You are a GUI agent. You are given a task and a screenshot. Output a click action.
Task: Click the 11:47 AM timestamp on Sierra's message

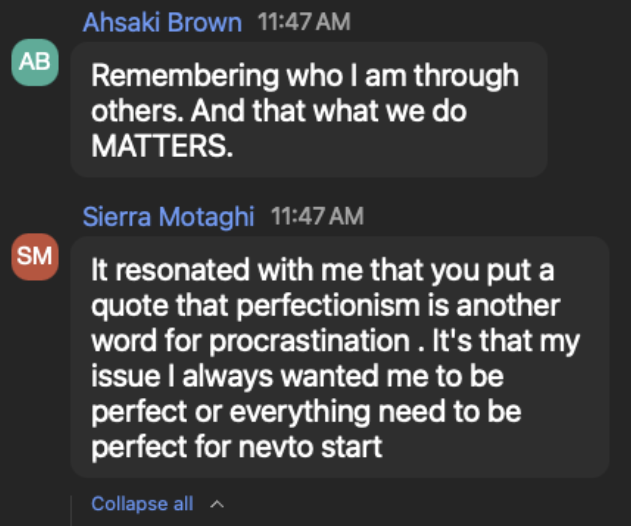[317, 216]
